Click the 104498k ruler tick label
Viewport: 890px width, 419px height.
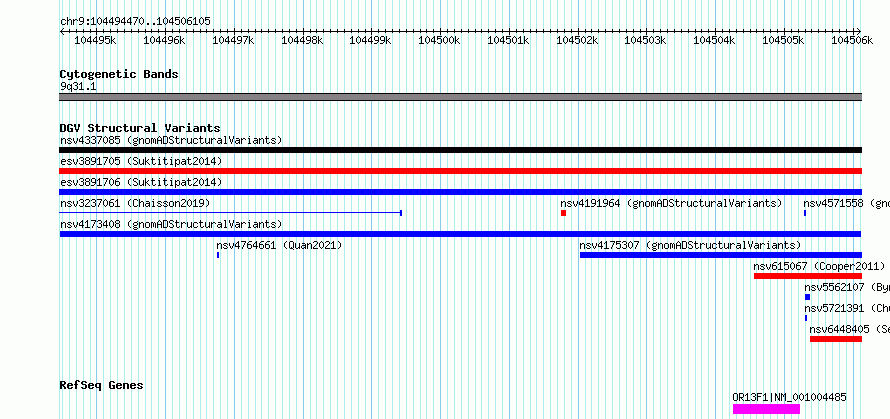[302, 40]
